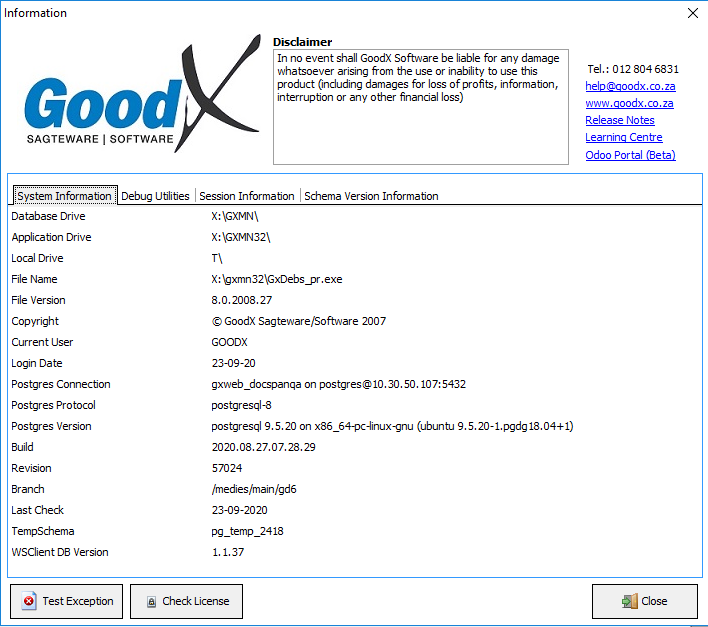708x627 pixels.
Task: Click the Current User label
Action: (42, 342)
